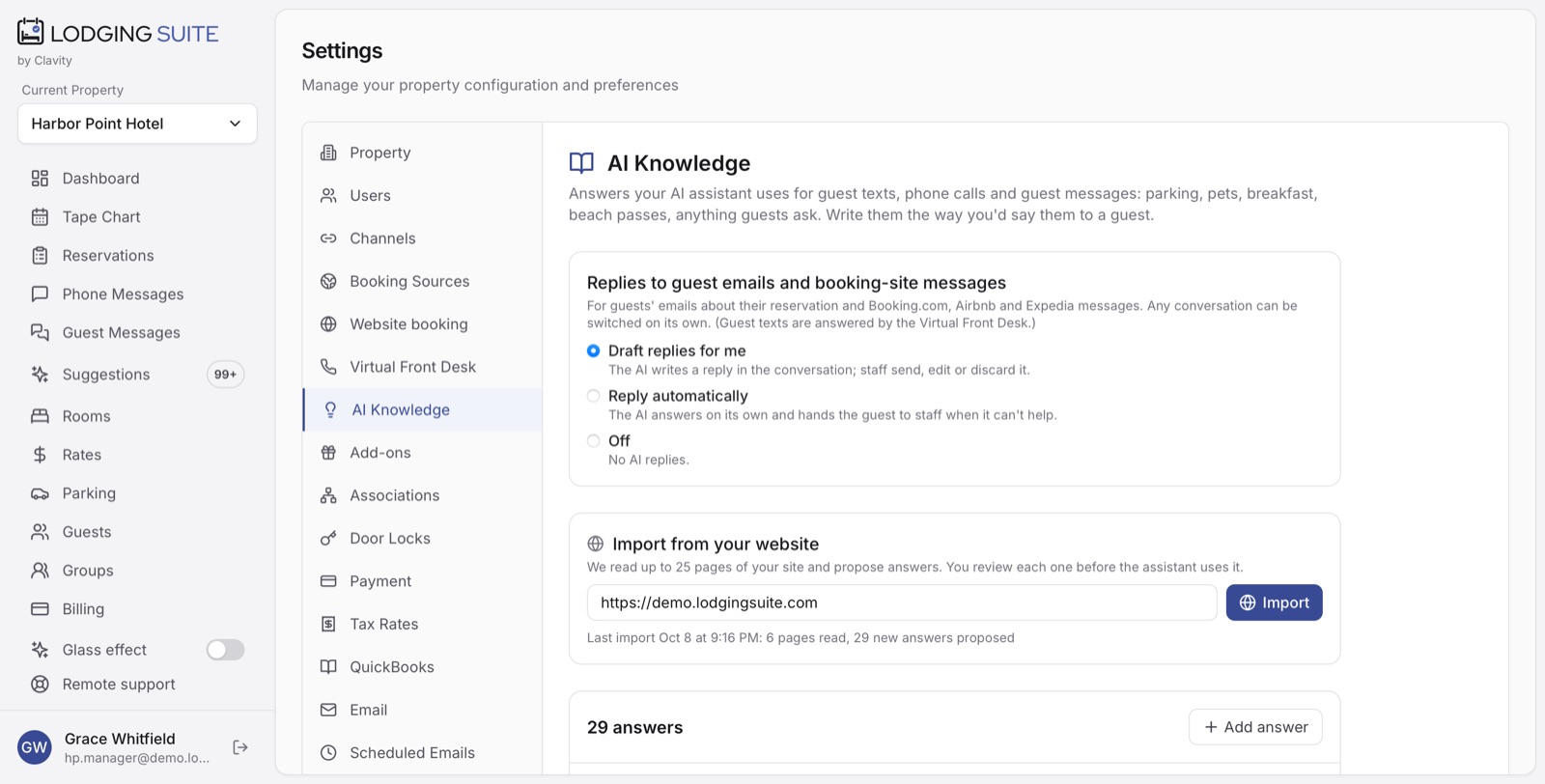
Task: Select Draft replies for me option
Action: click(593, 351)
